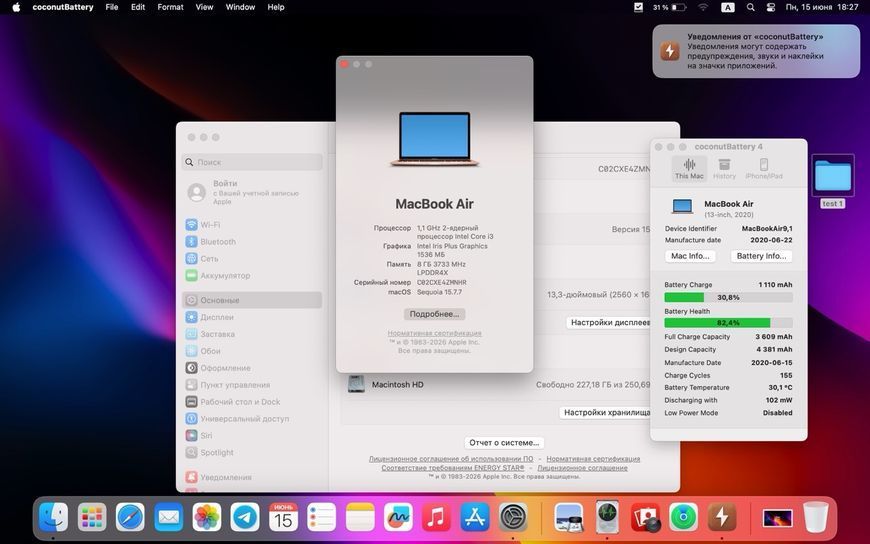Open Calendar showing 15 in the Dock
870x544 pixels.
[x=284, y=517]
